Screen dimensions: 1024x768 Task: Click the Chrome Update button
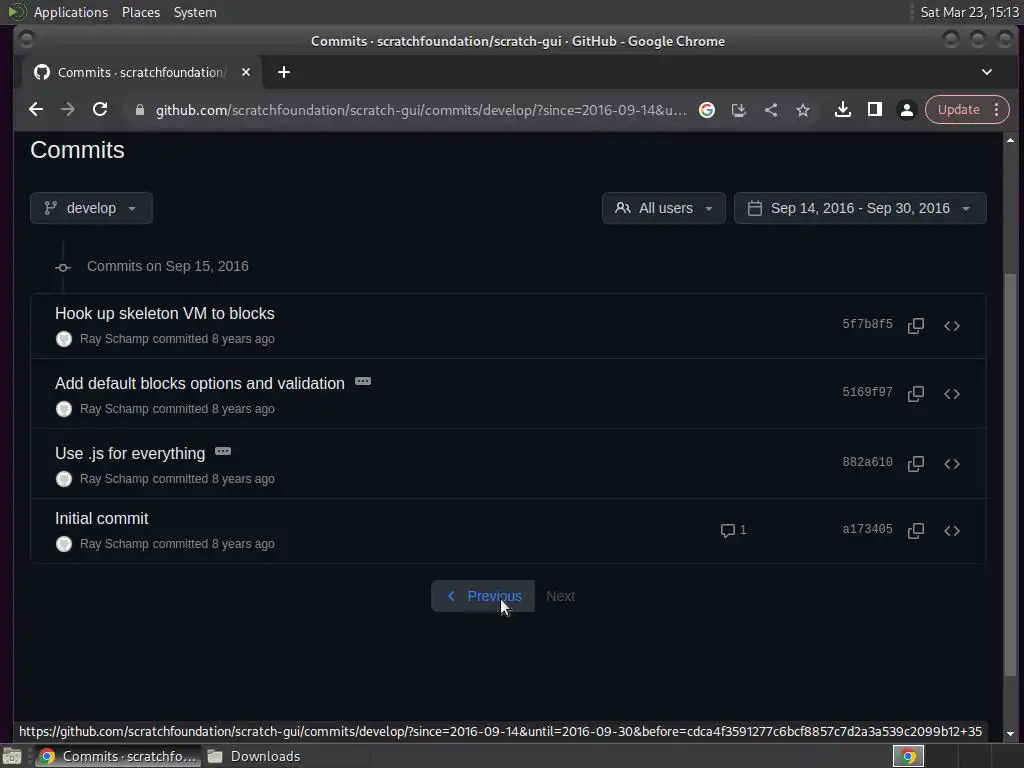(958, 110)
